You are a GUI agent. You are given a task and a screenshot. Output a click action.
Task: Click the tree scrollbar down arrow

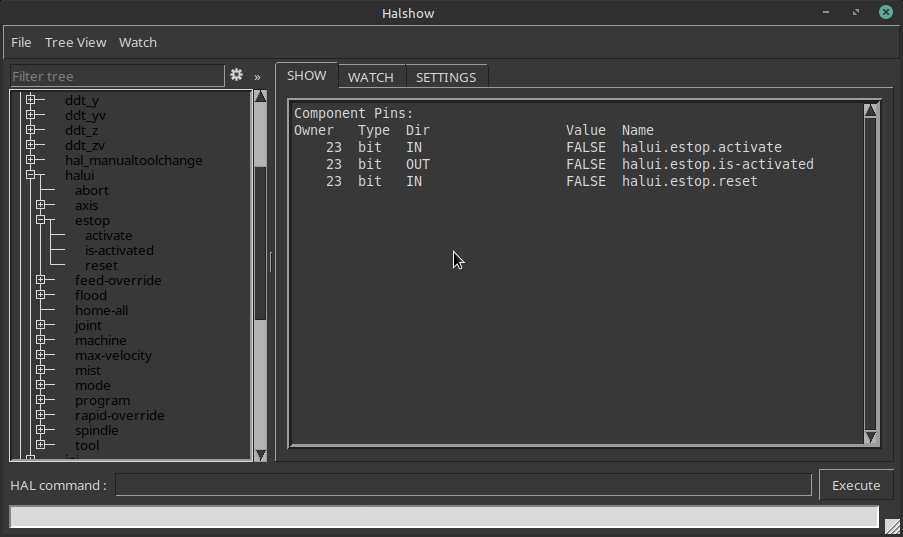pyautogui.click(x=260, y=455)
